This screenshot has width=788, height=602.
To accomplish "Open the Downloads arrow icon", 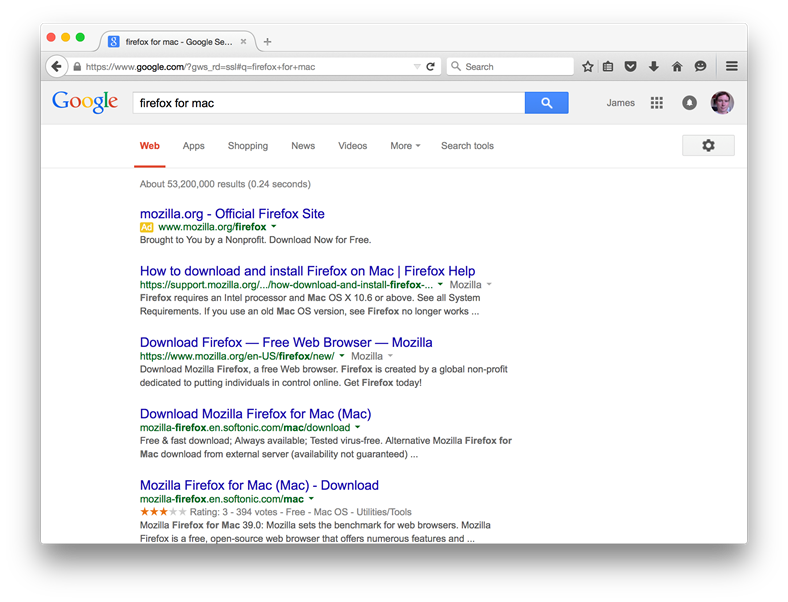I will click(x=653, y=66).
